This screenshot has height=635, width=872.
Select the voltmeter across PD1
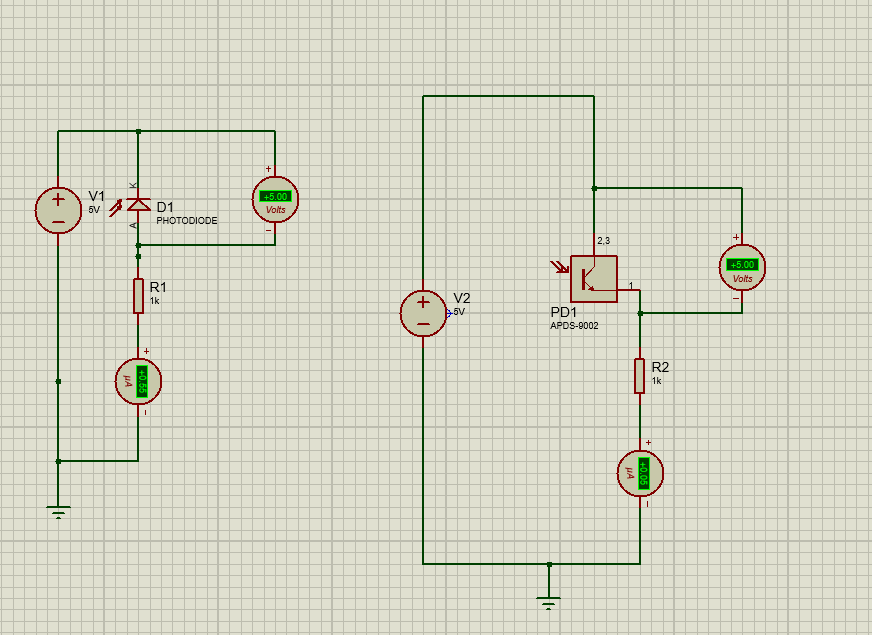click(742, 267)
